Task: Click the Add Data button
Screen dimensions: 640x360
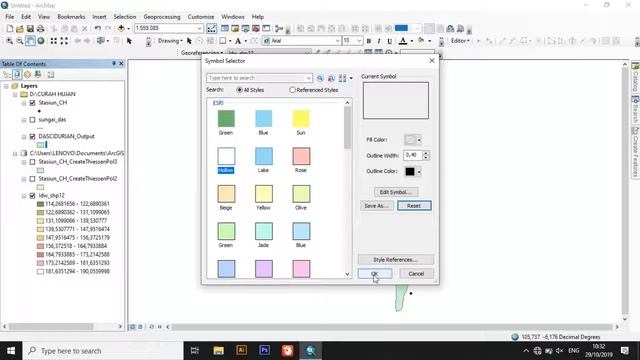Action: pos(121,29)
